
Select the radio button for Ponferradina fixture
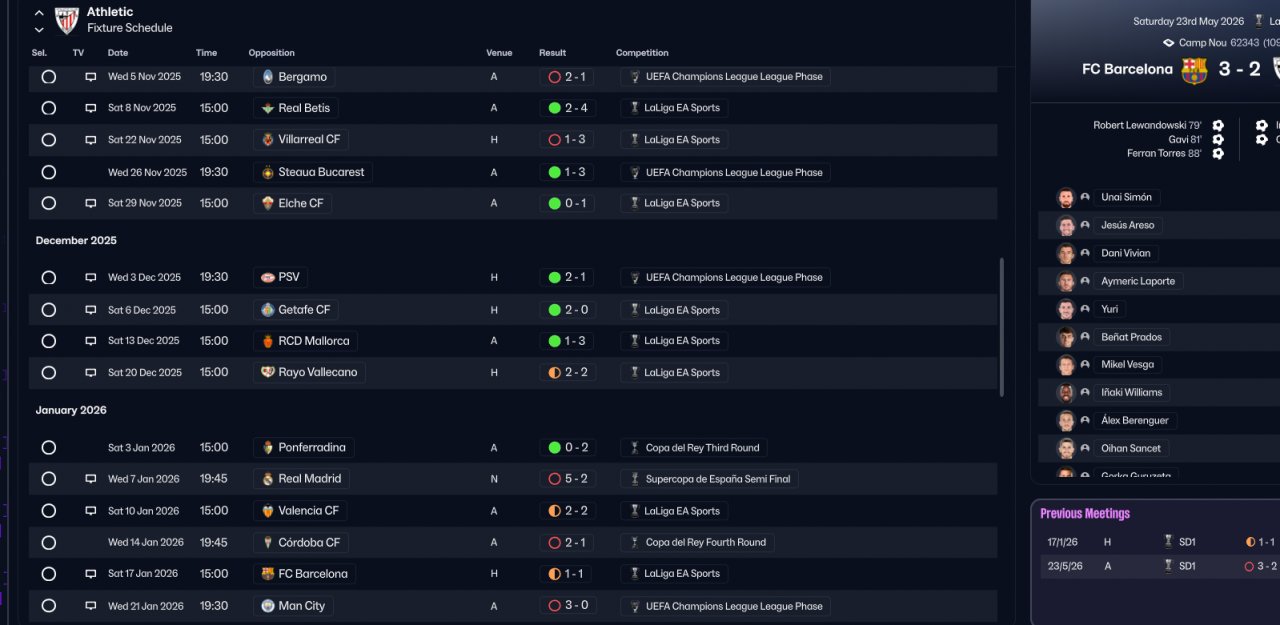(48, 448)
